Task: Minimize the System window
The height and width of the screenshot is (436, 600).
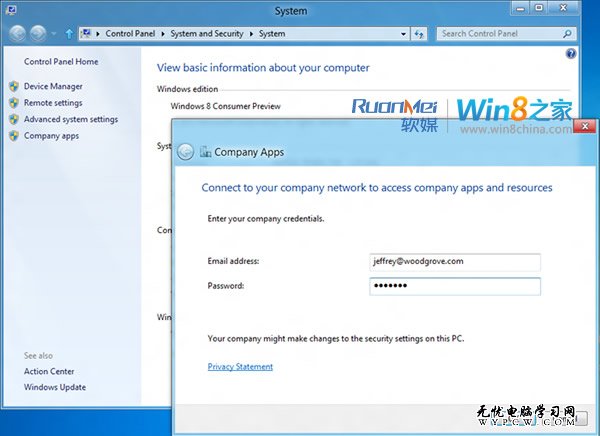Action: coord(520,8)
